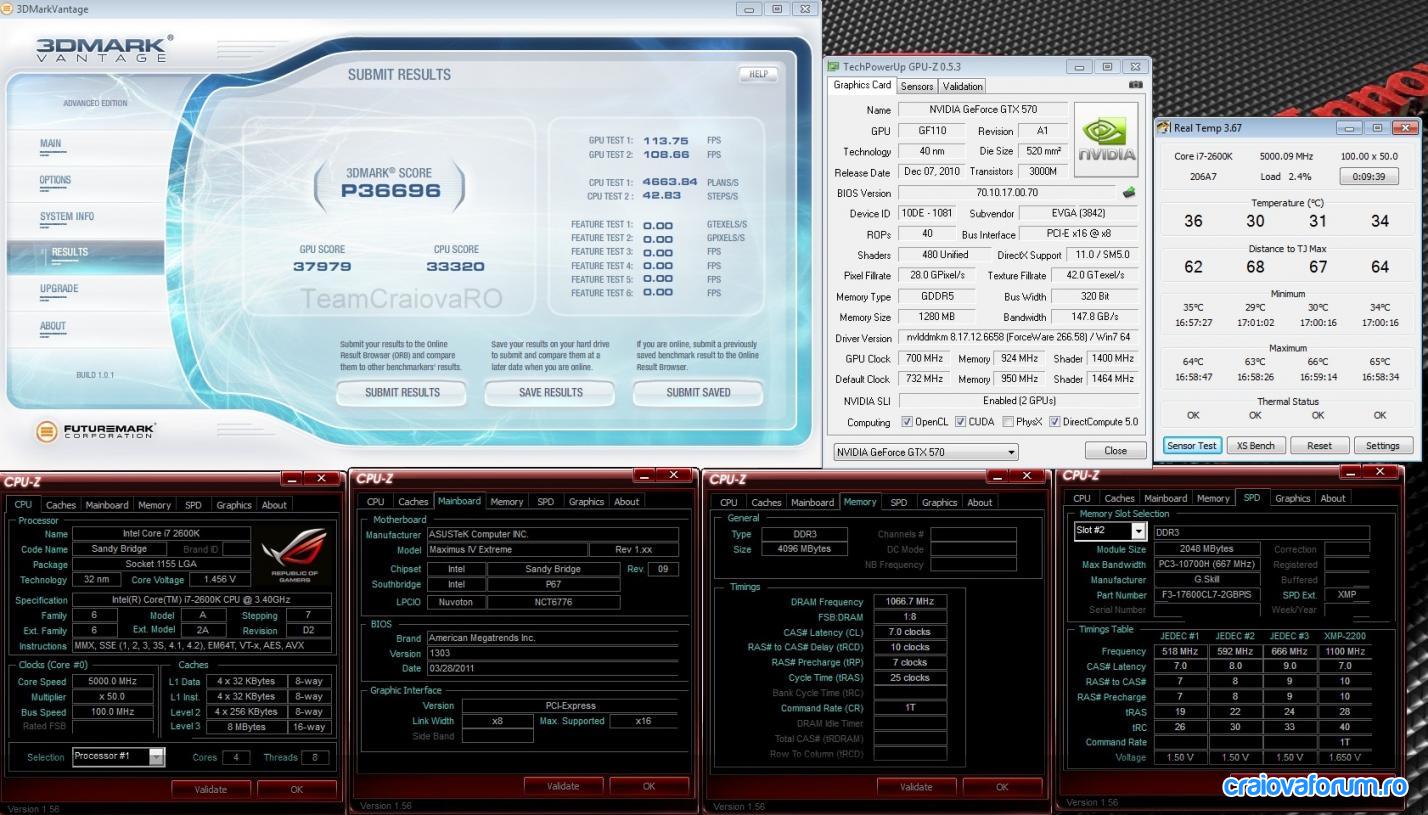Image resolution: width=1428 pixels, height=815 pixels.
Task: Enable the PhysX checkbox in GPU-Z
Action: 1008,422
